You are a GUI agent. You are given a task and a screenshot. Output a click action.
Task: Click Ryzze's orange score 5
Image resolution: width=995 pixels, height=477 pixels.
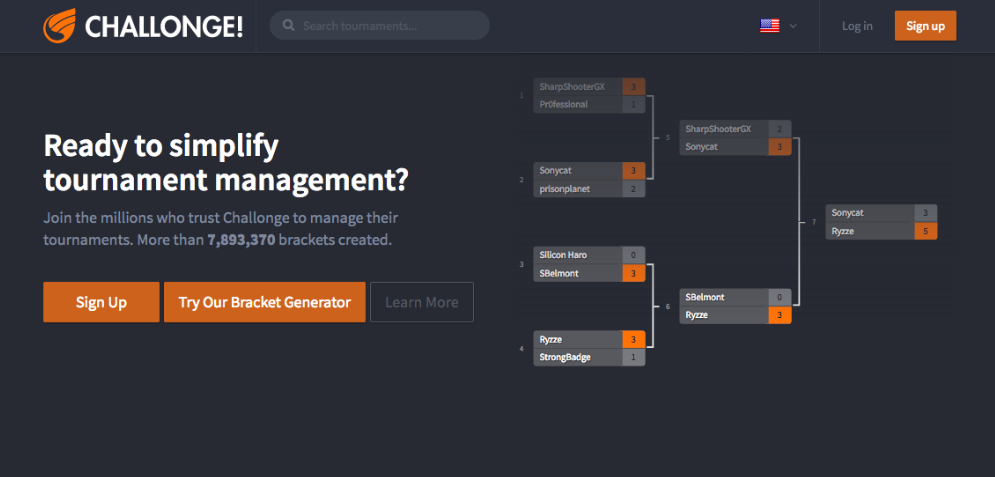(926, 232)
